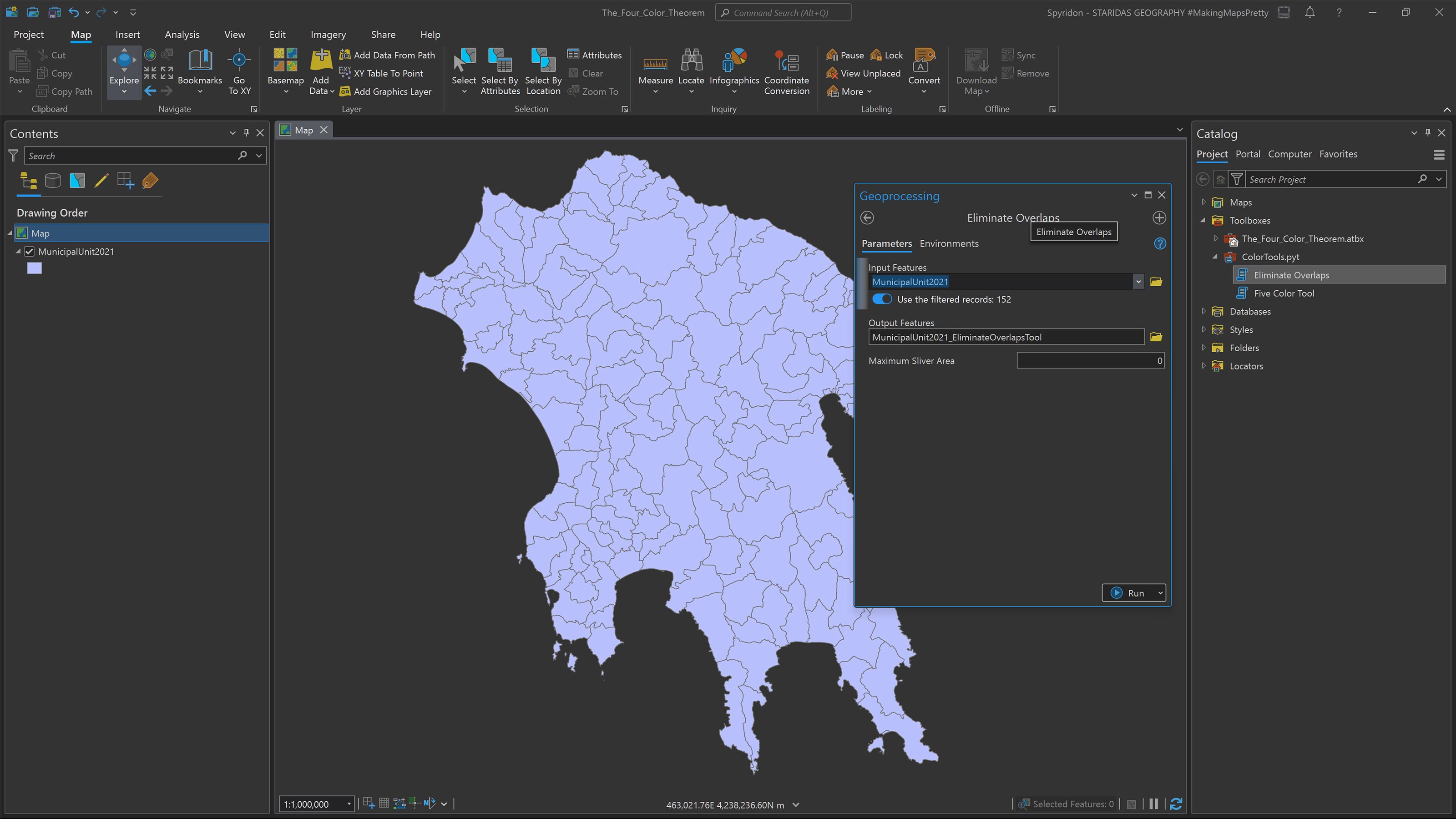
Task: Uncheck the MunicipalUnit2021 layer visibility
Action: pyautogui.click(x=29, y=251)
